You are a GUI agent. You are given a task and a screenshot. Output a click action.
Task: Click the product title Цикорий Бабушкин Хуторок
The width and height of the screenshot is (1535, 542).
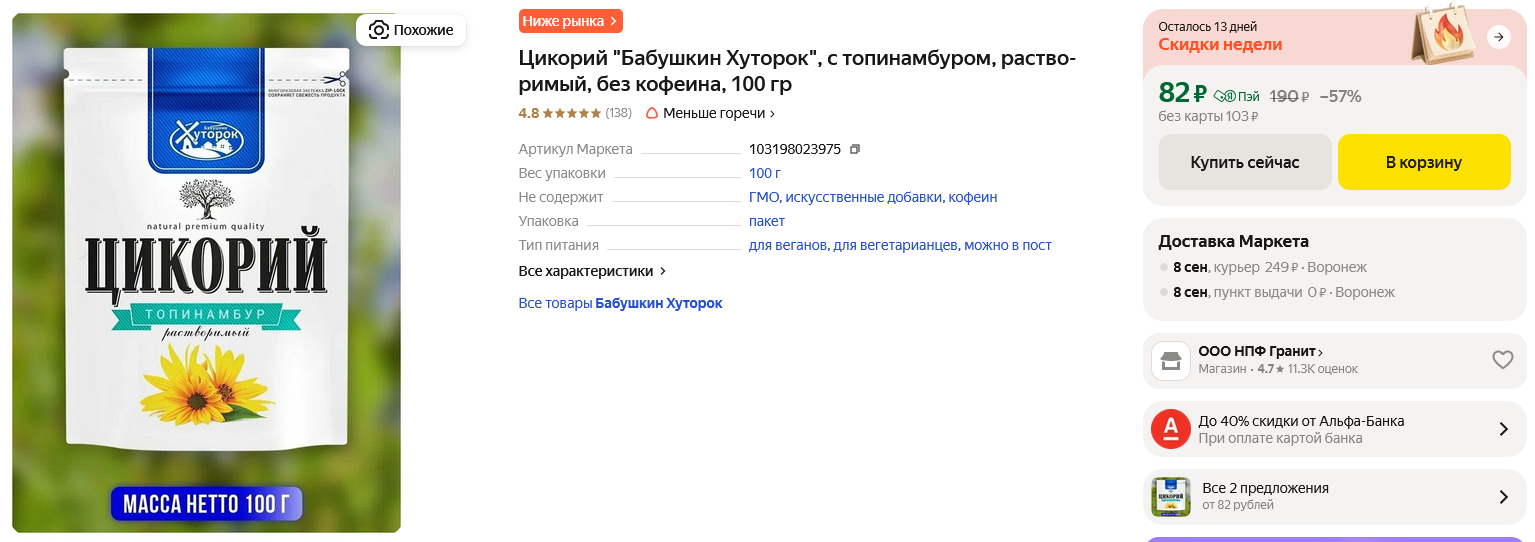tap(797, 71)
